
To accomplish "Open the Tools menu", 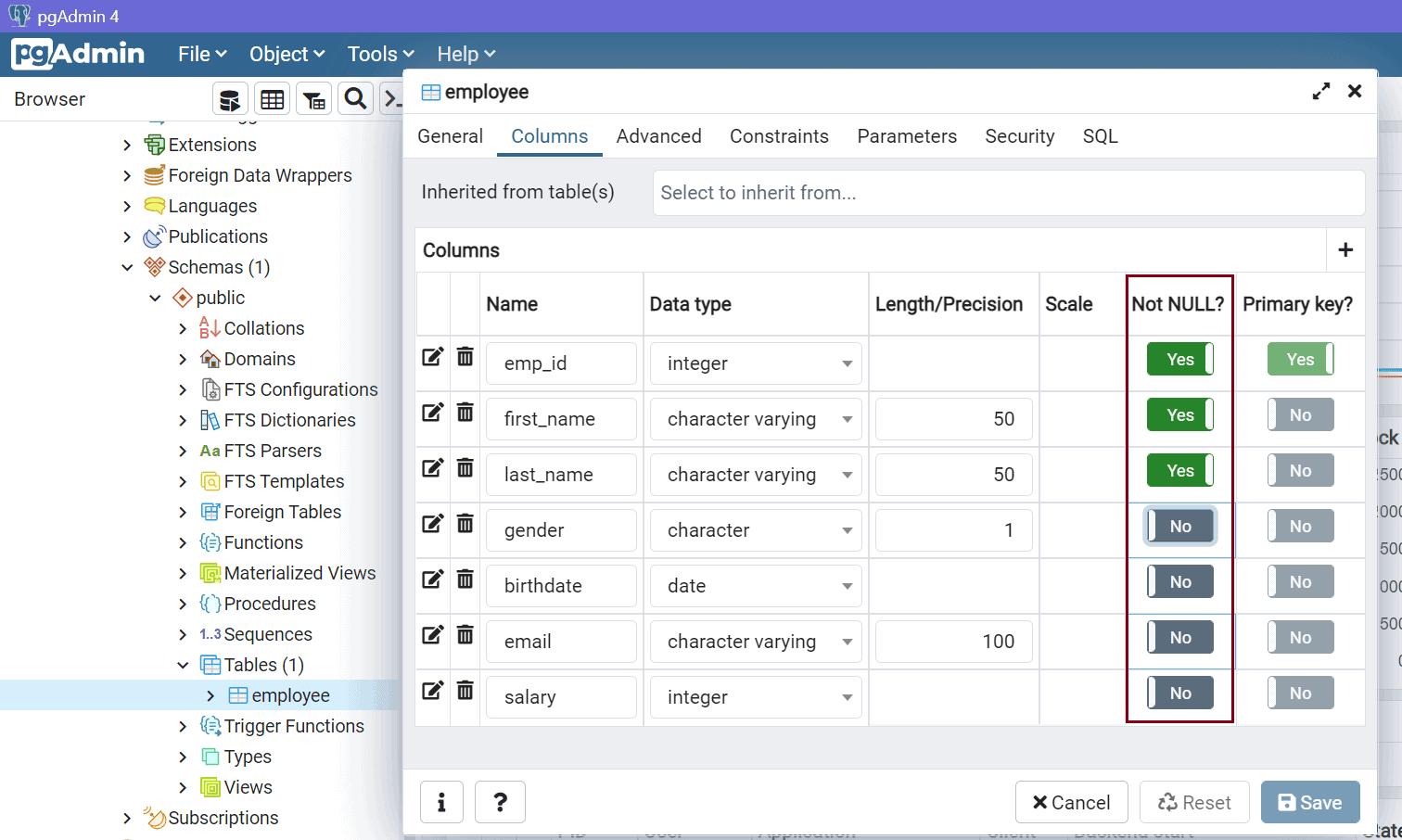I will point(380,54).
